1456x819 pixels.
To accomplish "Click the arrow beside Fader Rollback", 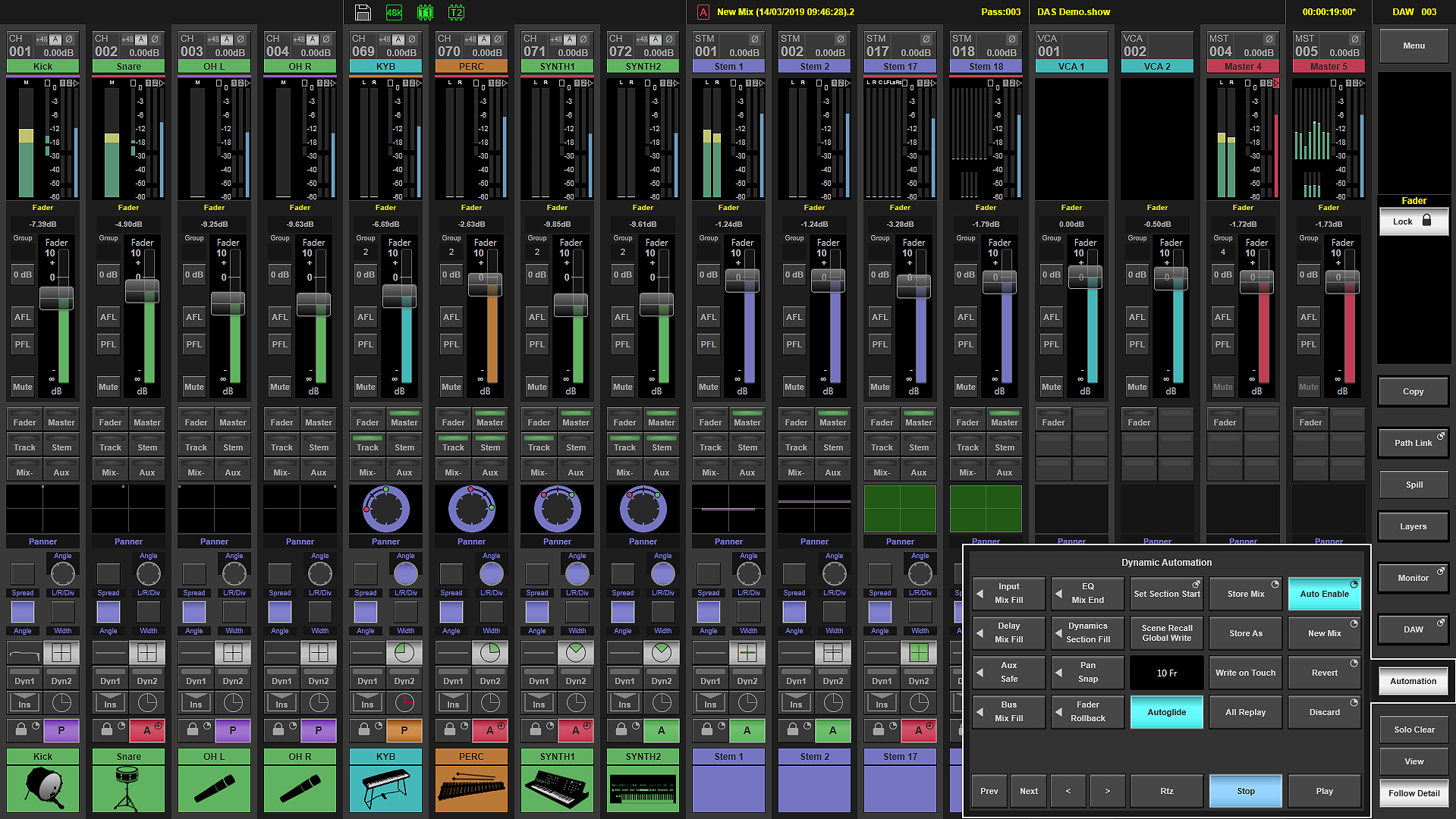I will 1058,711.
